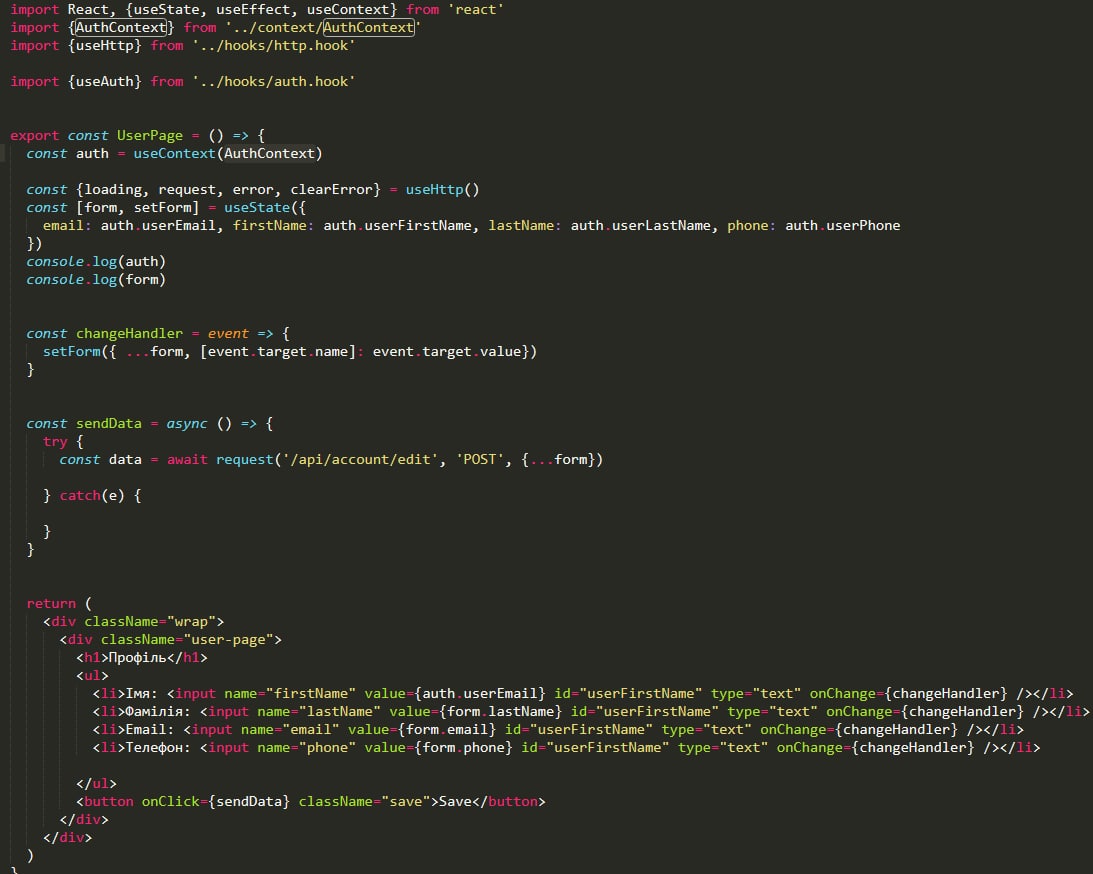Click the 'console.log(form)' line
Viewport: 1093px width, 874px height.
(96, 279)
